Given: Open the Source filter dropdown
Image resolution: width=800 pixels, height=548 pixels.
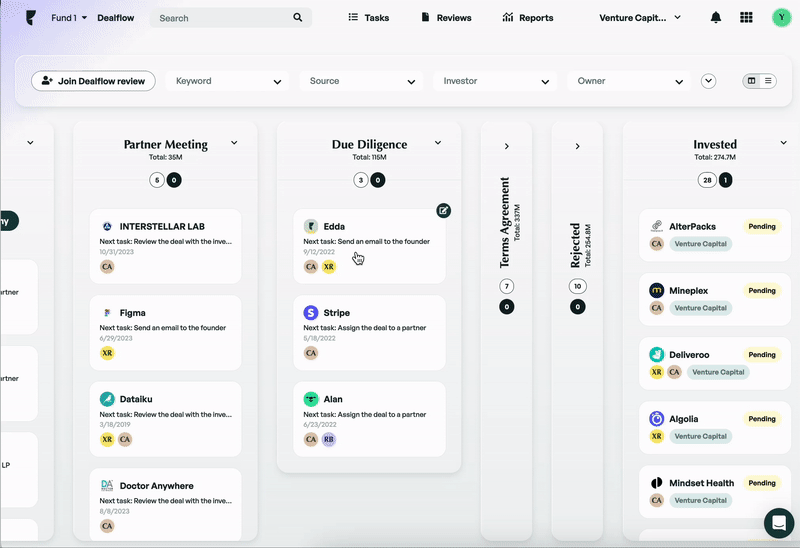Looking at the screenshot, I should 363,81.
